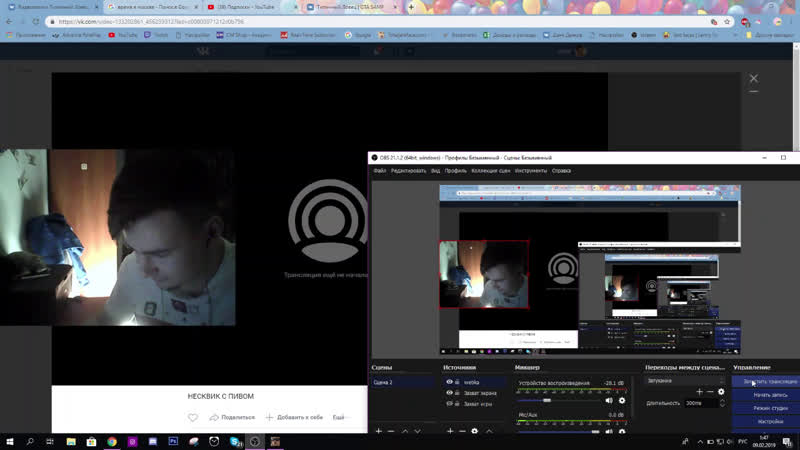Click the remove transition minus icon
The height and width of the screenshot is (450, 800).
(x=710, y=392)
